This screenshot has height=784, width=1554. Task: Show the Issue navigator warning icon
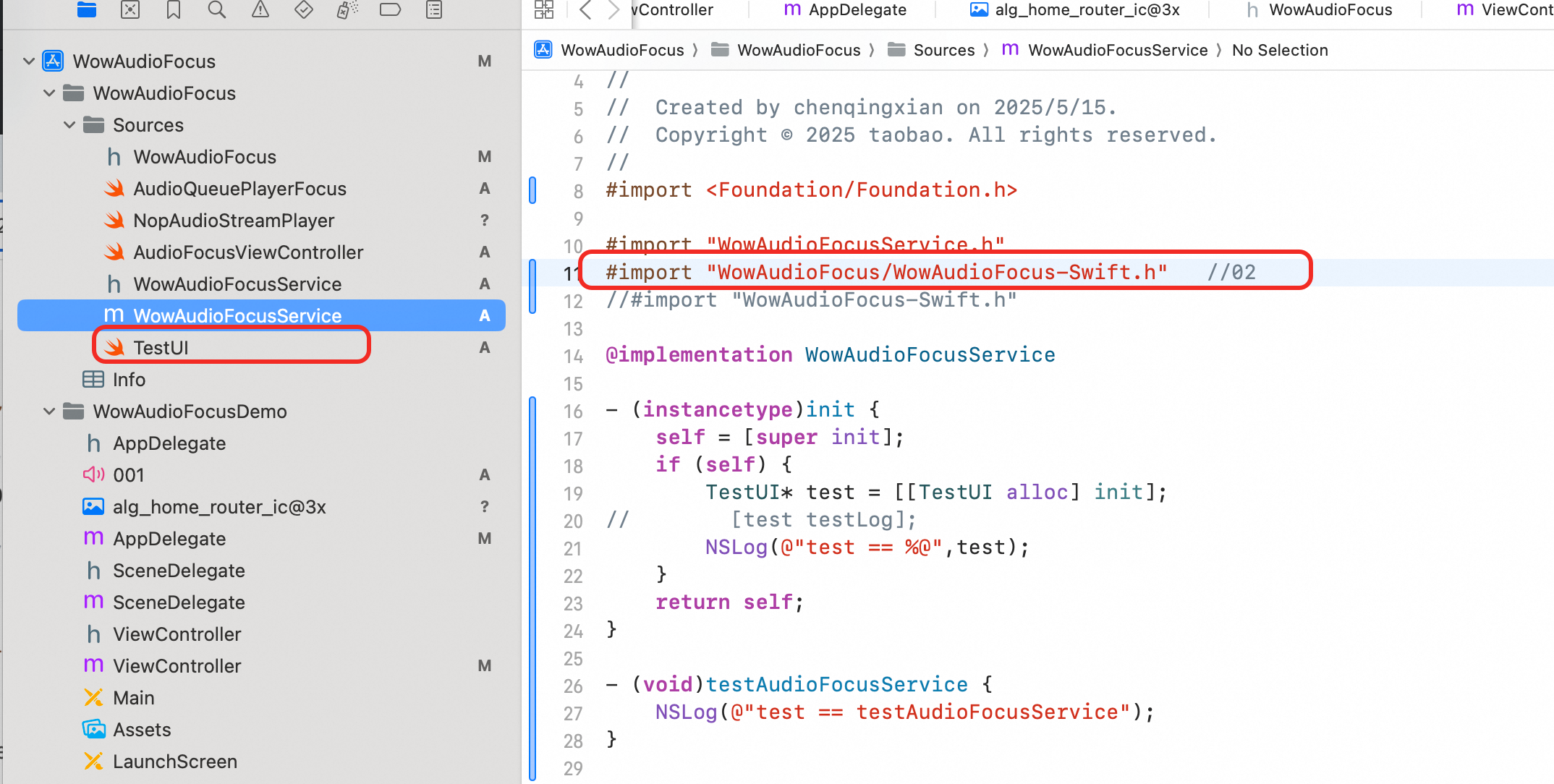260,9
